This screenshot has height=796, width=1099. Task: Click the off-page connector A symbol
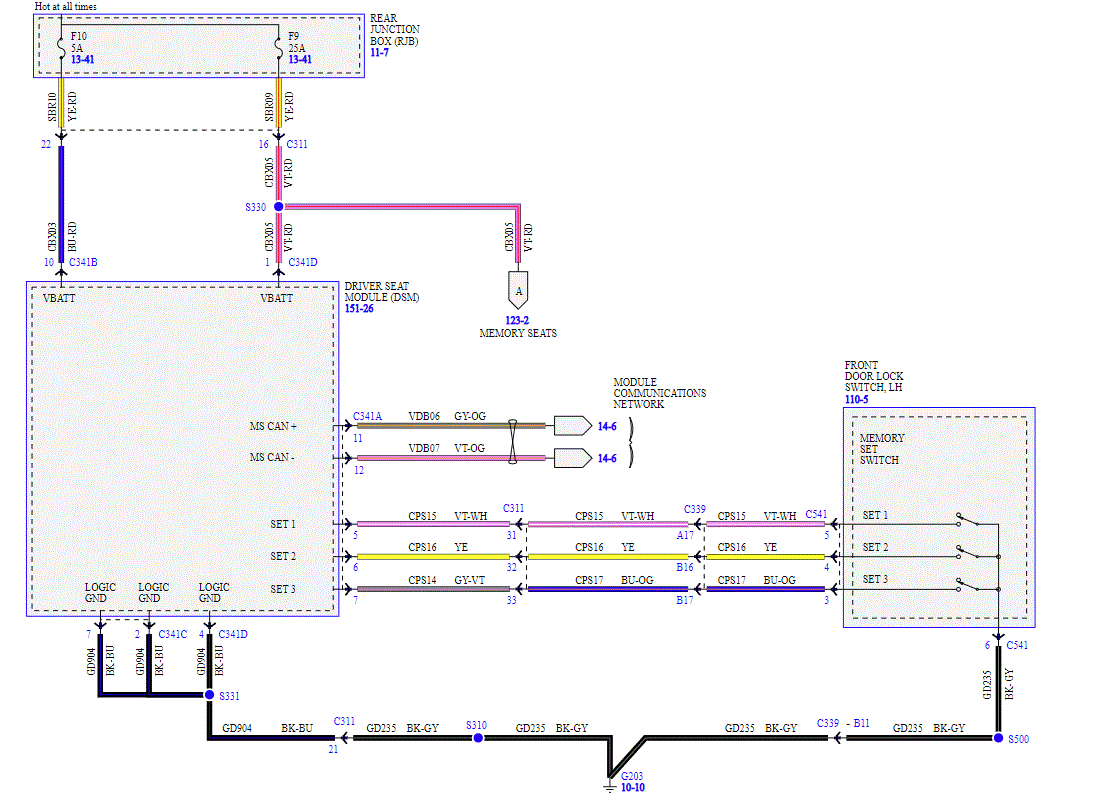518,290
